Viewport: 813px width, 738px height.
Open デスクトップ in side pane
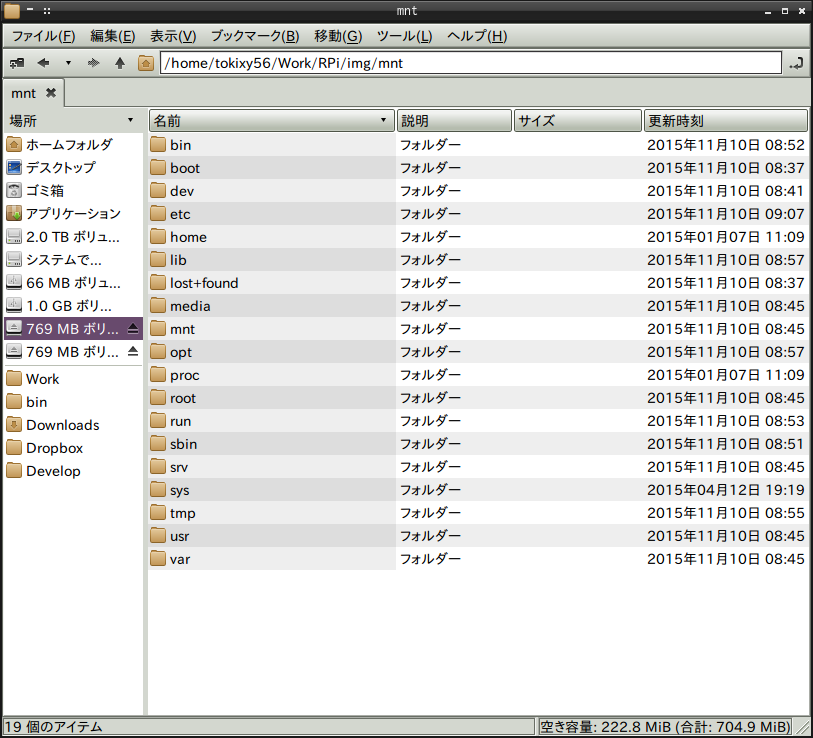click(x=73, y=168)
